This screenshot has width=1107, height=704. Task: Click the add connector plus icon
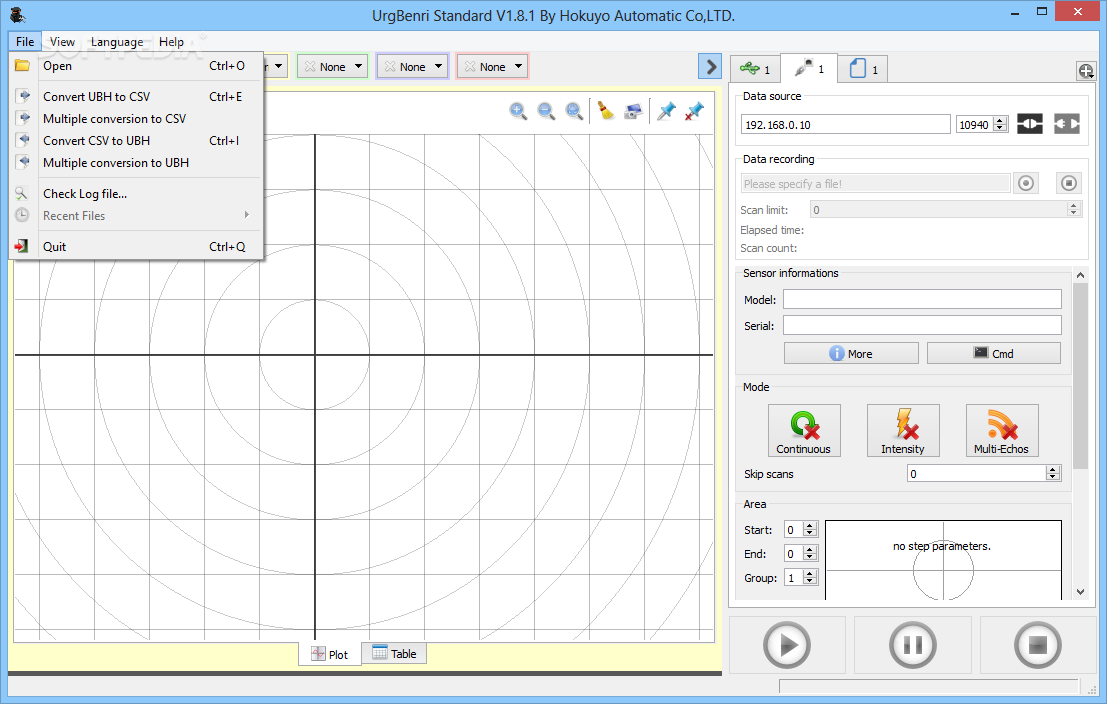click(x=1086, y=71)
